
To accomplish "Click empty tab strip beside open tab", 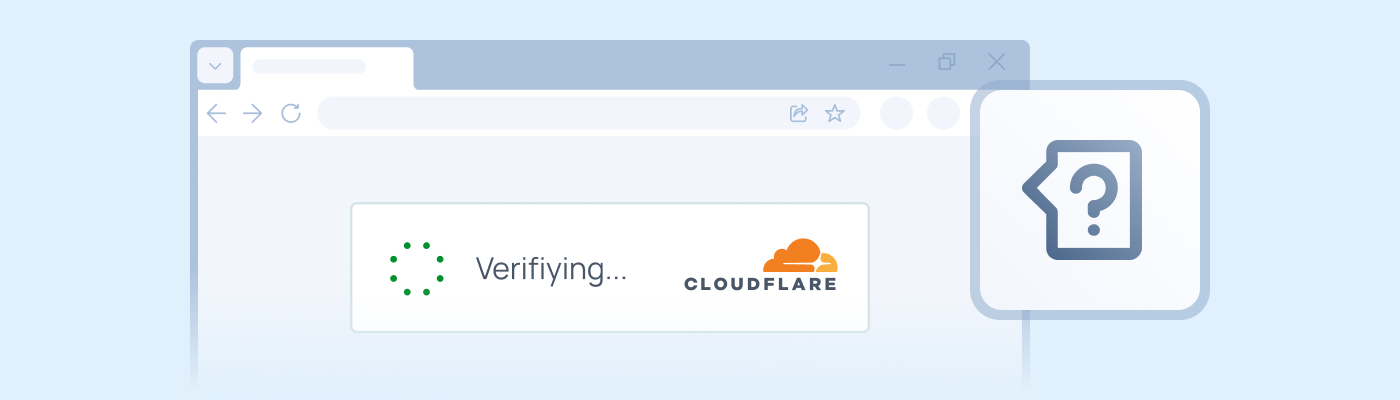I will (x=640, y=65).
